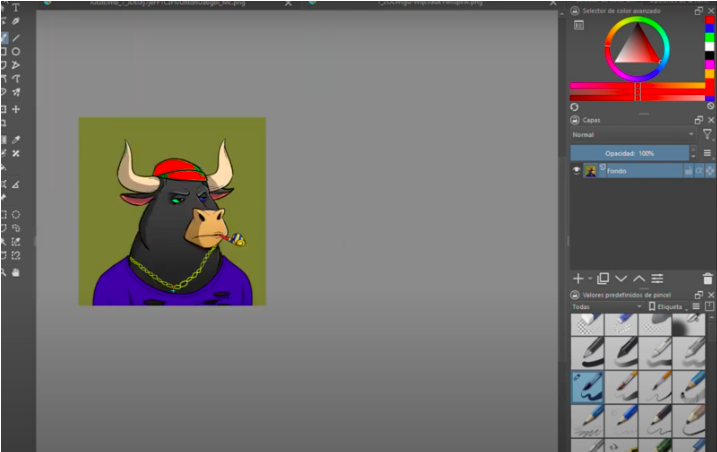
Task: Pick the green swatch in color history
Action: [709, 37]
